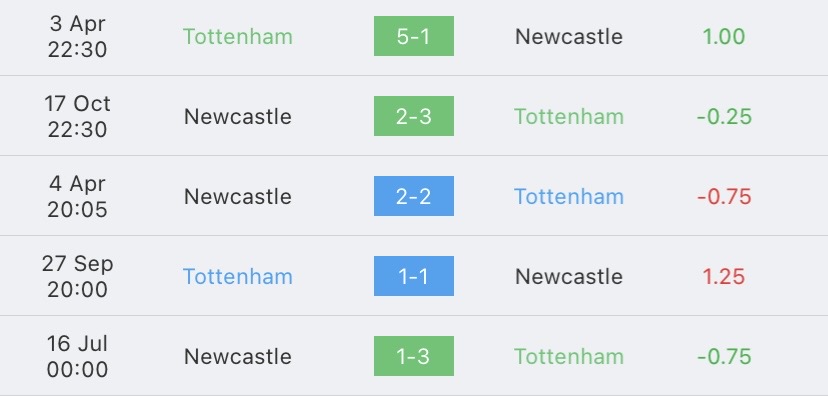Open Newcastle in the 27 Sep match
This screenshot has width=828, height=396.
click(x=569, y=277)
